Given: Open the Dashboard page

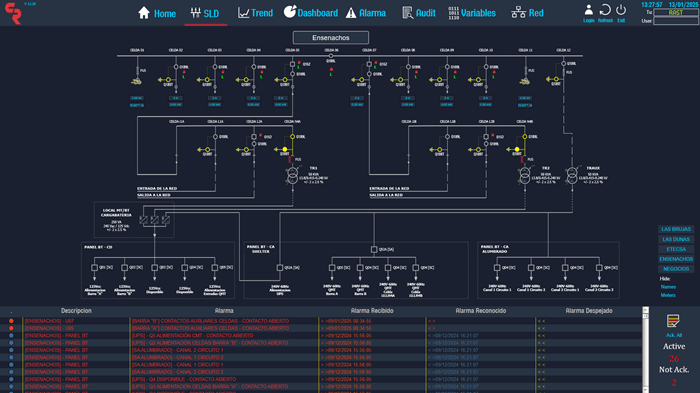Looking at the screenshot, I should [311, 13].
